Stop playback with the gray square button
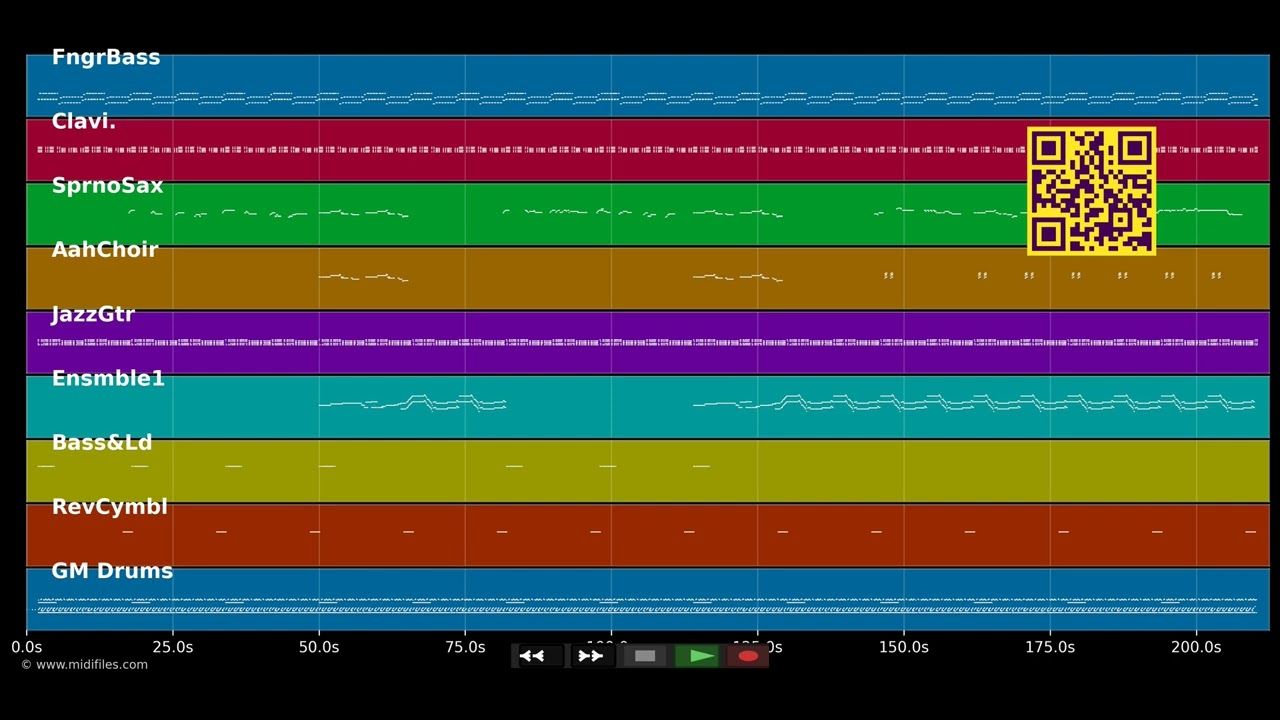Screen dimensions: 1280x720 click(645, 656)
